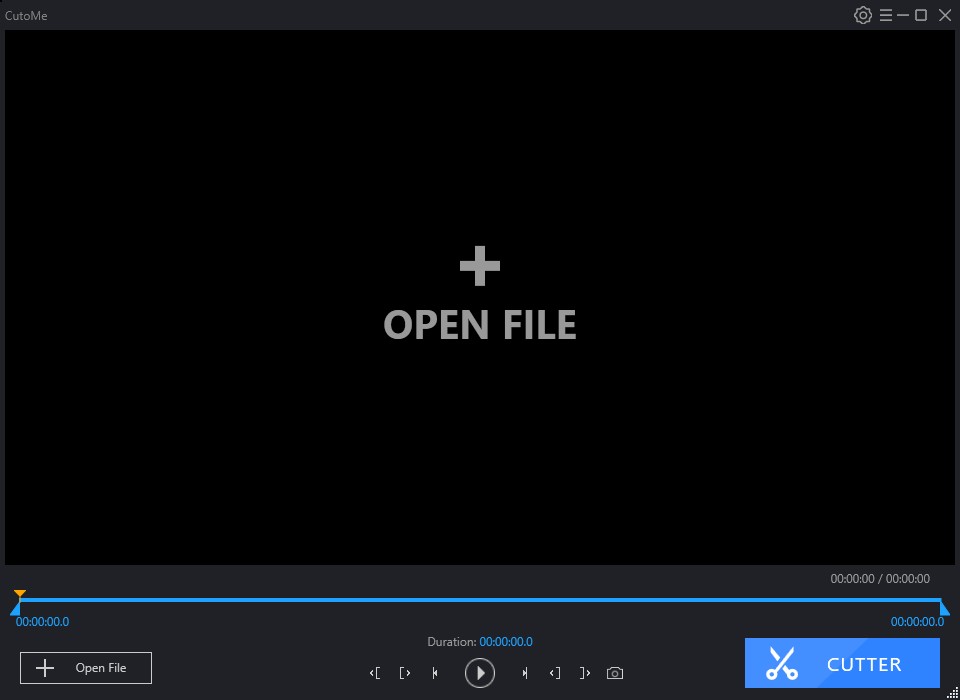Screen dimensions: 960x700
Task: Click the jump-to-previous-frame icon
Action: click(x=435, y=673)
